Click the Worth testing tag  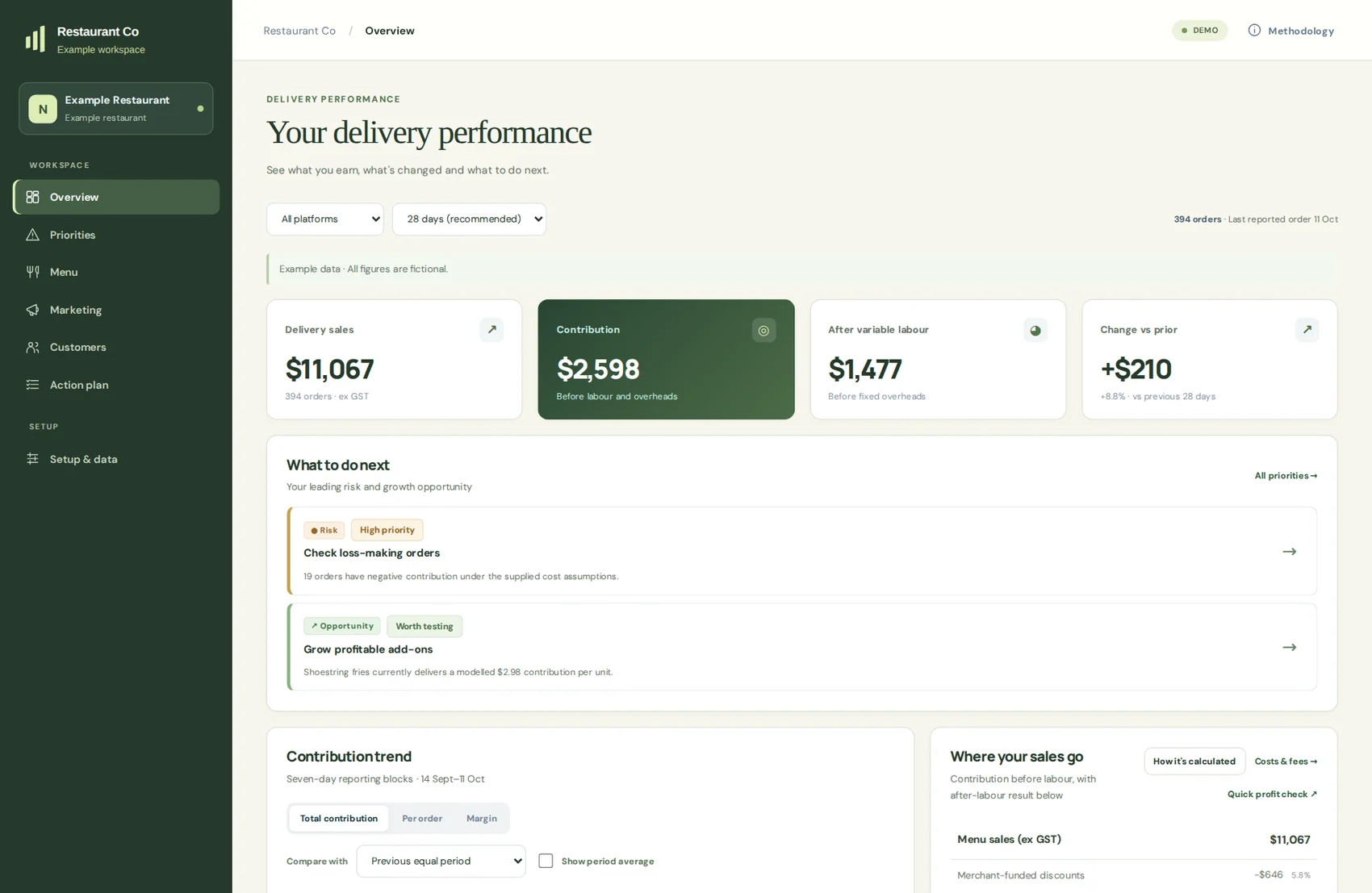click(425, 626)
